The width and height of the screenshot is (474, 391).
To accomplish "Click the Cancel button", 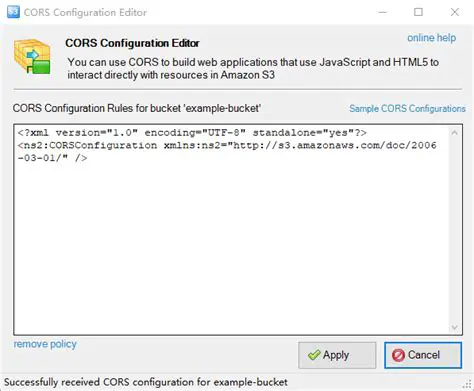I will click(x=423, y=355).
